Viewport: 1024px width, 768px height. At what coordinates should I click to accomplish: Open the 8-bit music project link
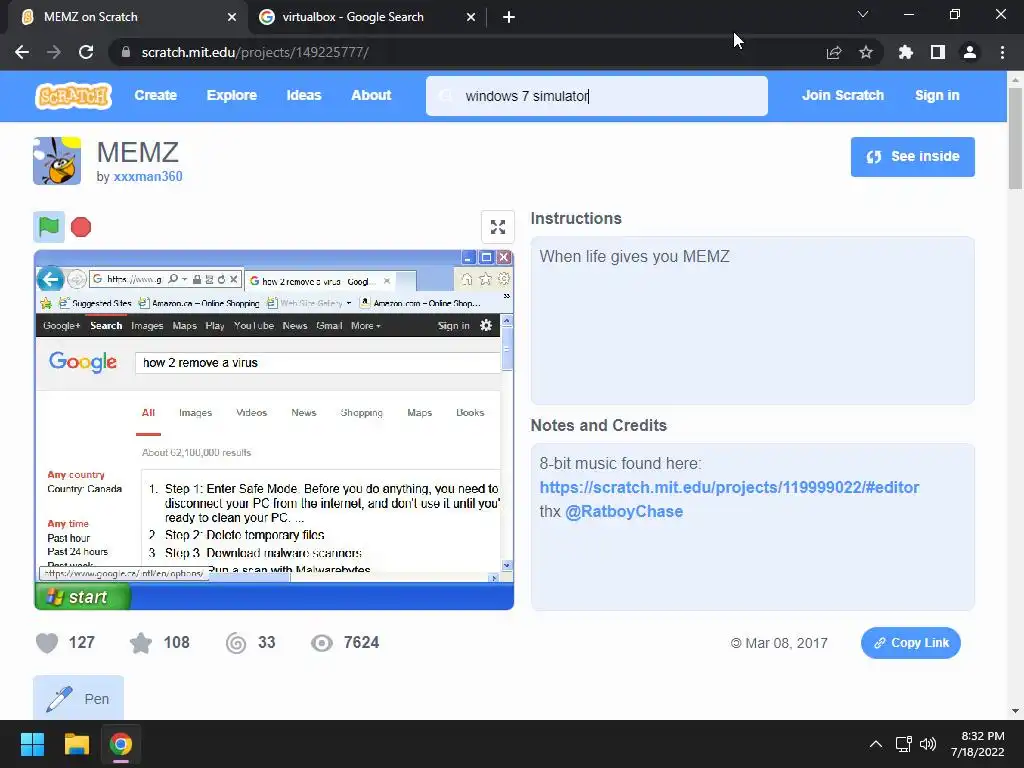pos(729,487)
